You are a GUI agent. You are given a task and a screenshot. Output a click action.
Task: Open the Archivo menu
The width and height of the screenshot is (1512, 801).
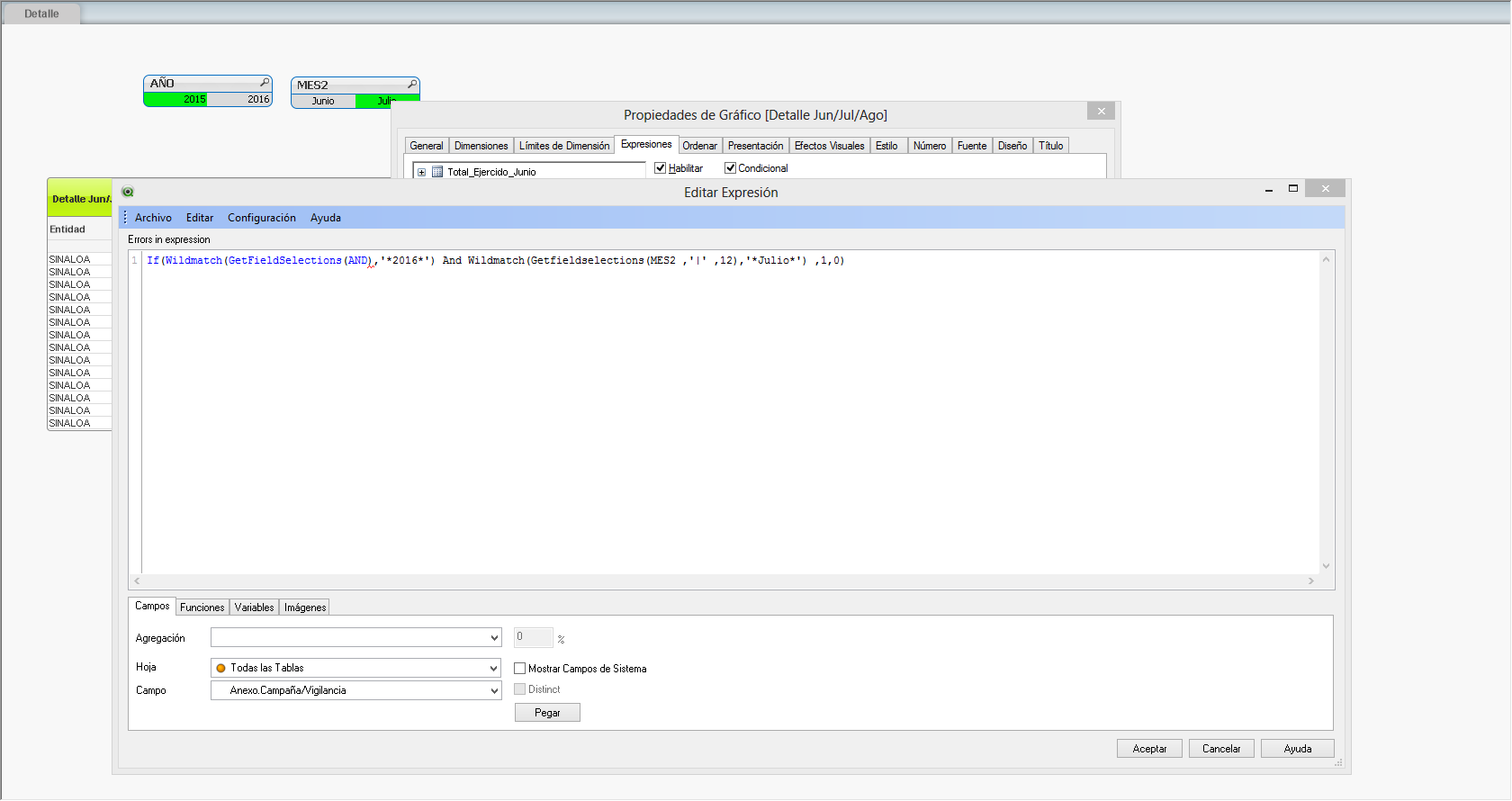(x=153, y=218)
